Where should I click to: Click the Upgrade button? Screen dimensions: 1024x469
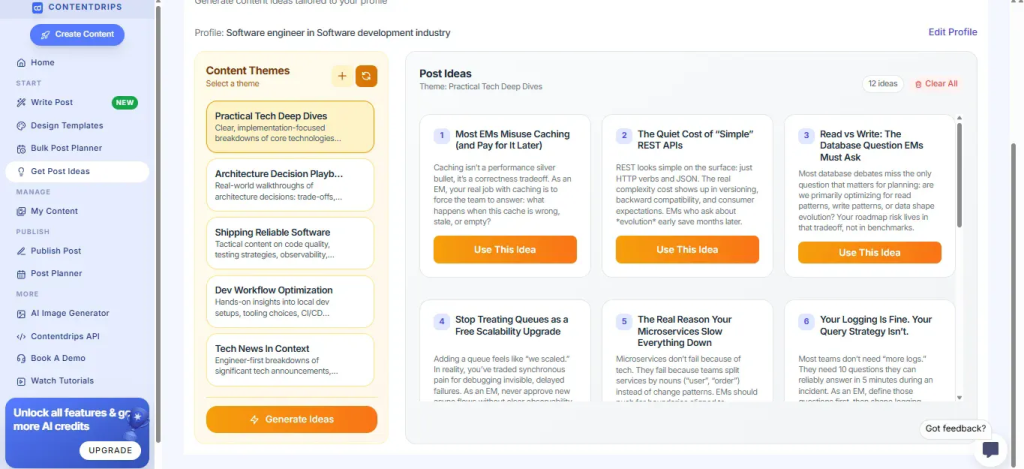point(110,450)
